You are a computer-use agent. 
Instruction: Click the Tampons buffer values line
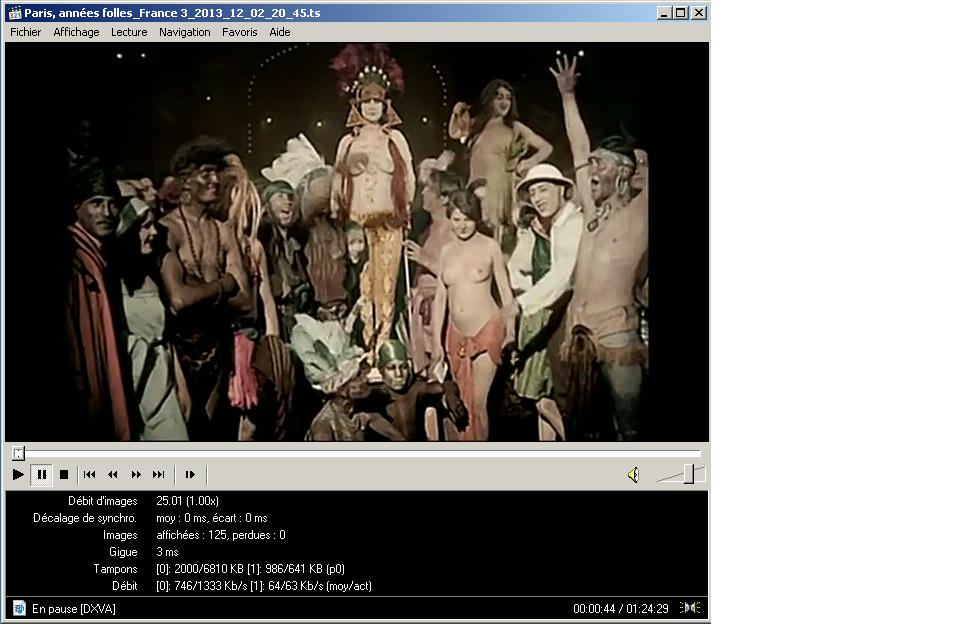[250, 569]
